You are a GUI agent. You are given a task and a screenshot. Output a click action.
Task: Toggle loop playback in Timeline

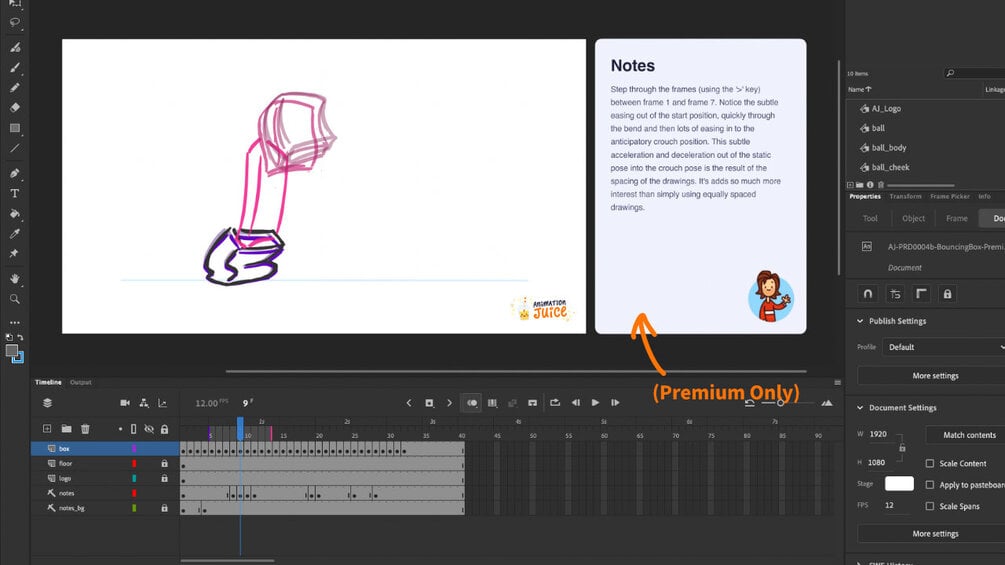pyautogui.click(x=555, y=403)
